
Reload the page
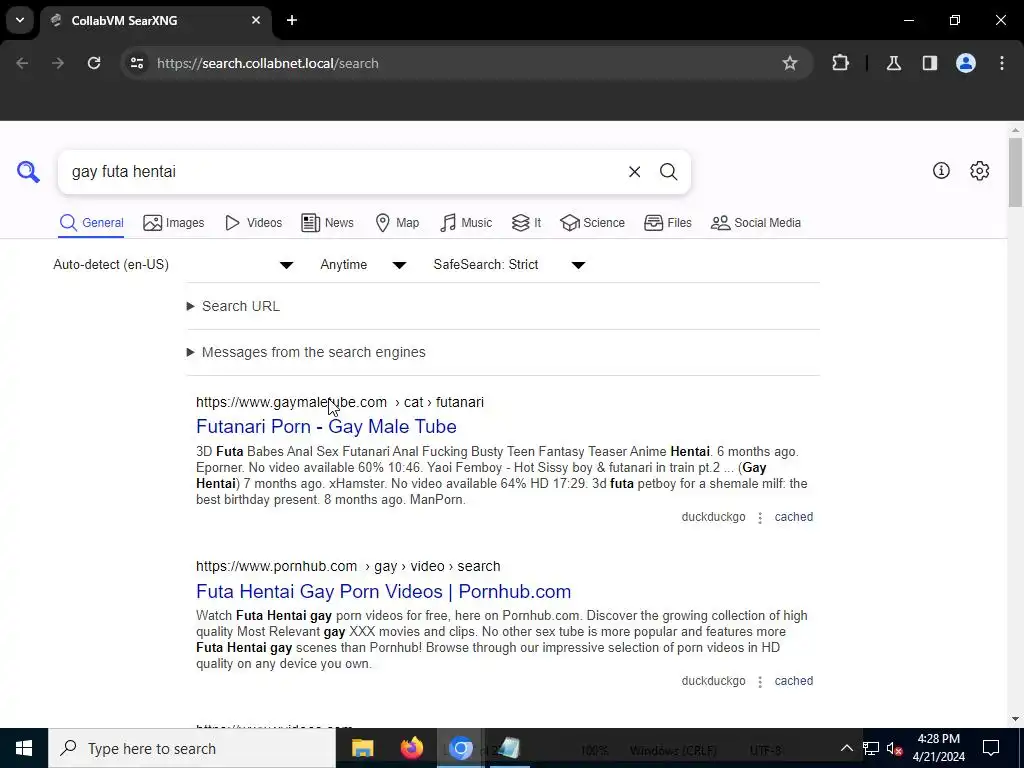[94, 63]
